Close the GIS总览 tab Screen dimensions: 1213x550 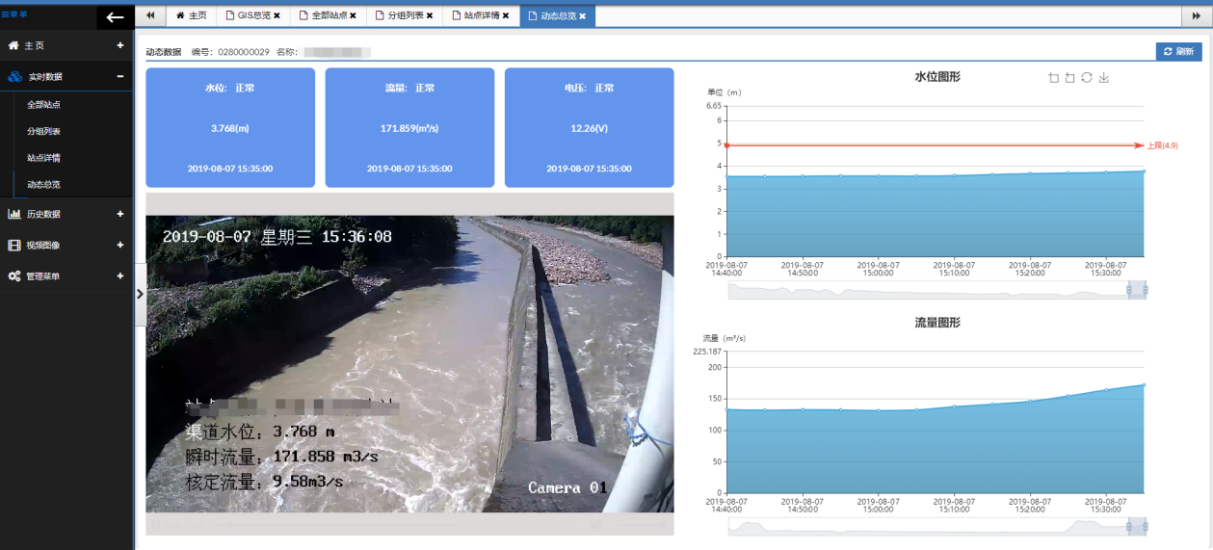click(277, 16)
